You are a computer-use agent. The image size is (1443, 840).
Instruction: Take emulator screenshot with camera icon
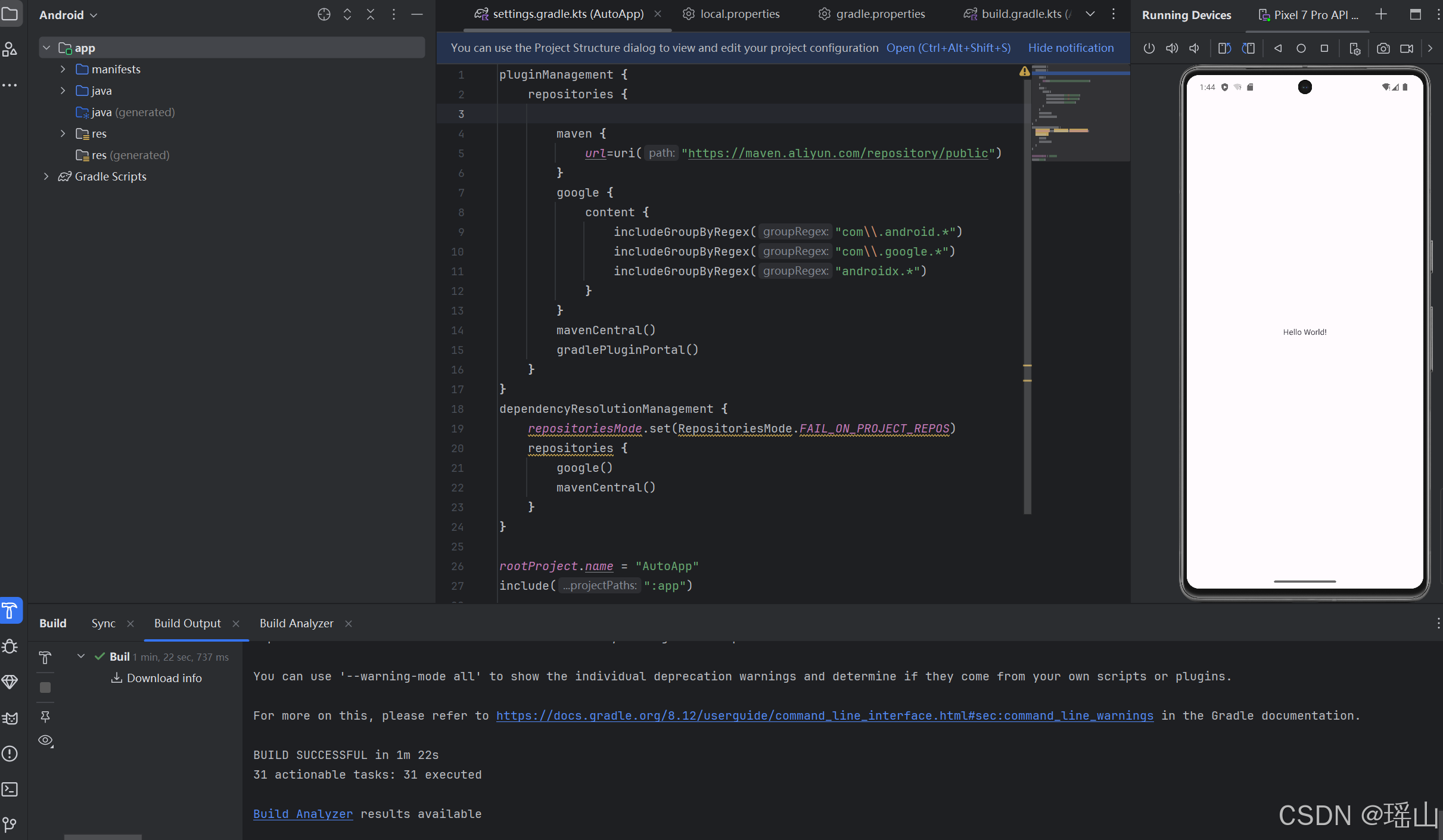tap(1383, 48)
